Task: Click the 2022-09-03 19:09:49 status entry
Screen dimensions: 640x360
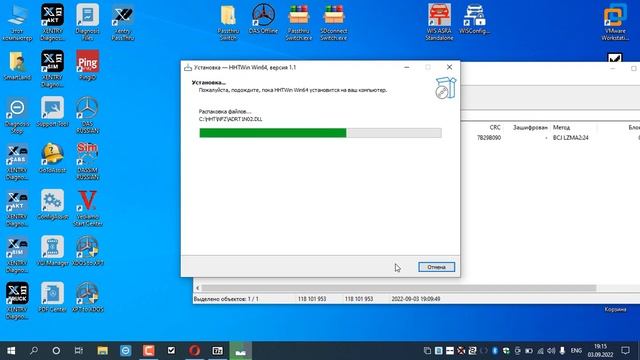Action: (416, 299)
